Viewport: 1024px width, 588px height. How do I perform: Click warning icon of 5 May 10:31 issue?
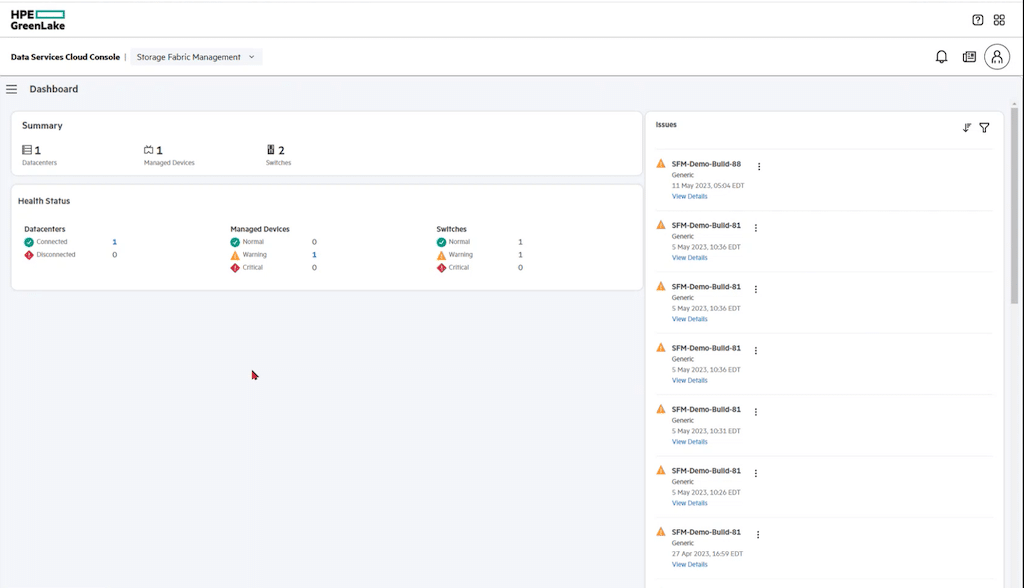(x=661, y=409)
